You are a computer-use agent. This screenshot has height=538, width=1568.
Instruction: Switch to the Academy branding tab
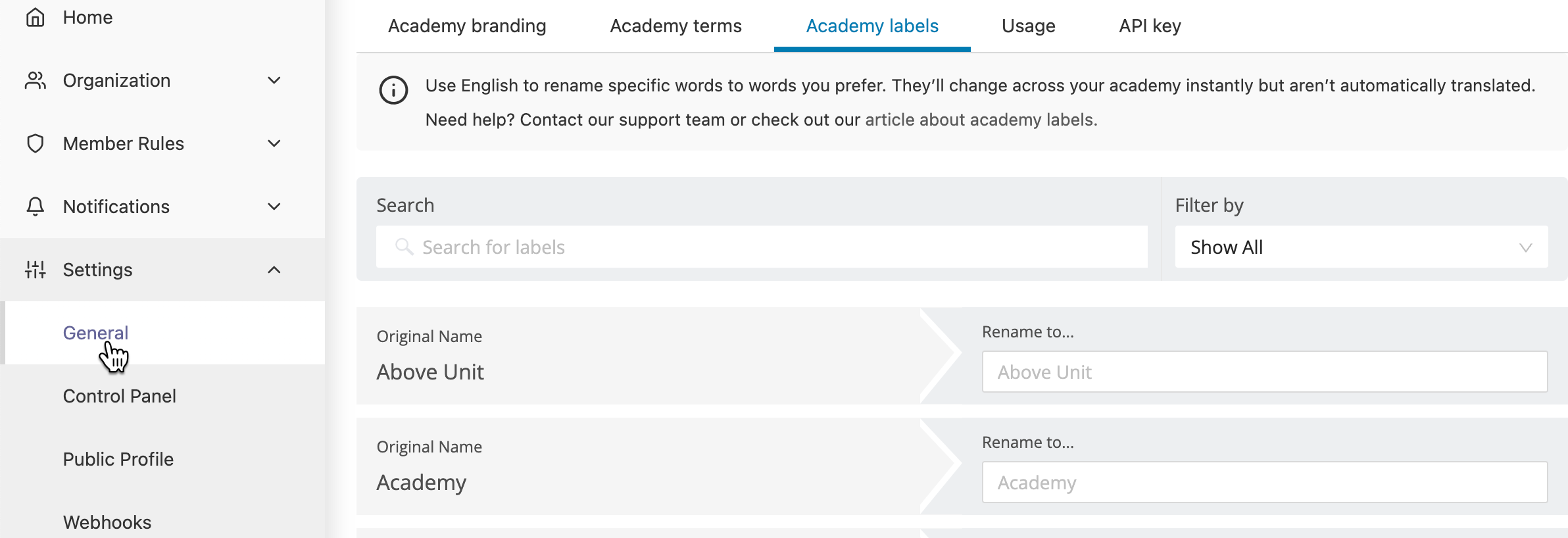pos(466,26)
